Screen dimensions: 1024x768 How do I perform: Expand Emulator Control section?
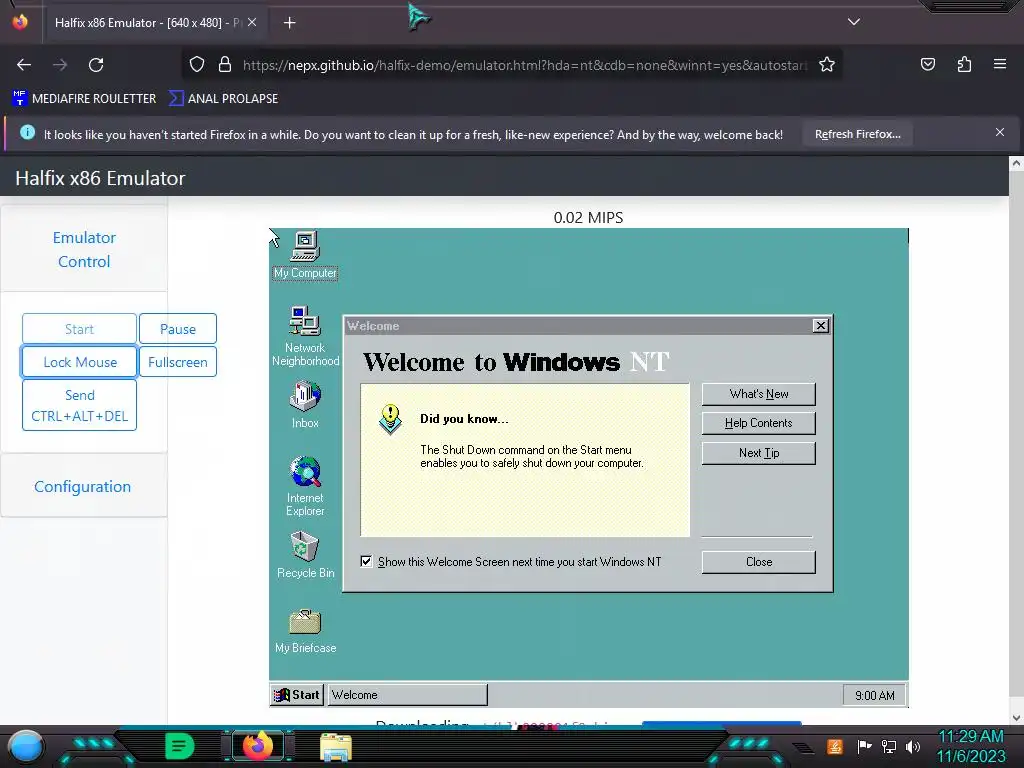(84, 249)
